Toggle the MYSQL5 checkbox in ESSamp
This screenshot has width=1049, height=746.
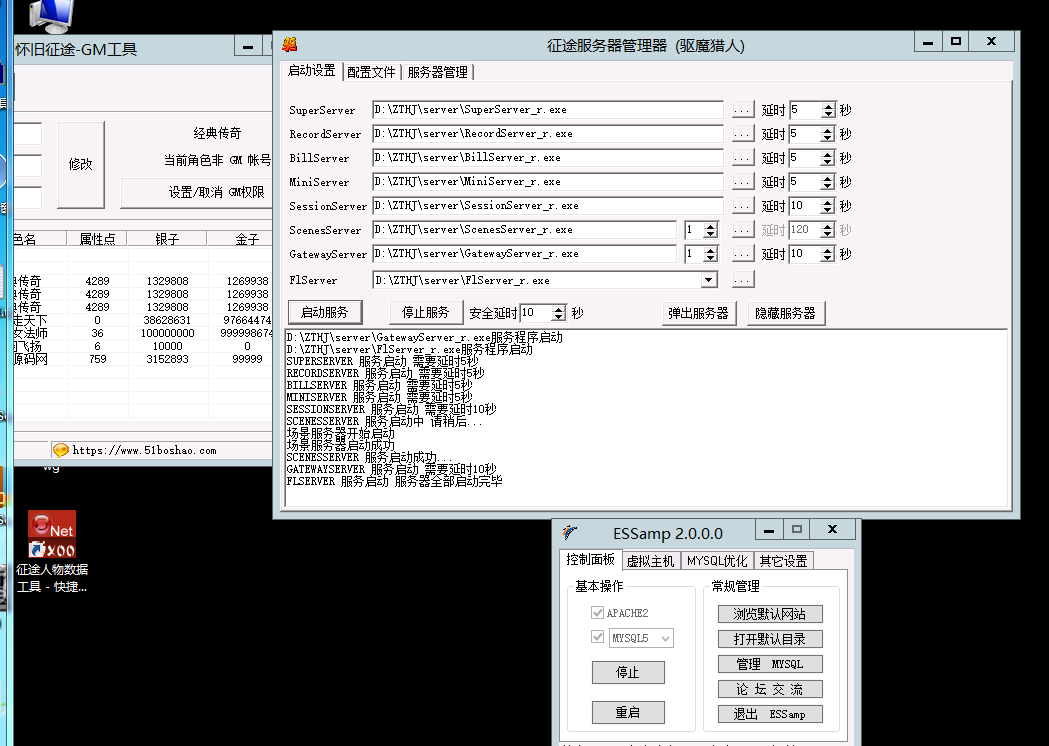click(595, 637)
